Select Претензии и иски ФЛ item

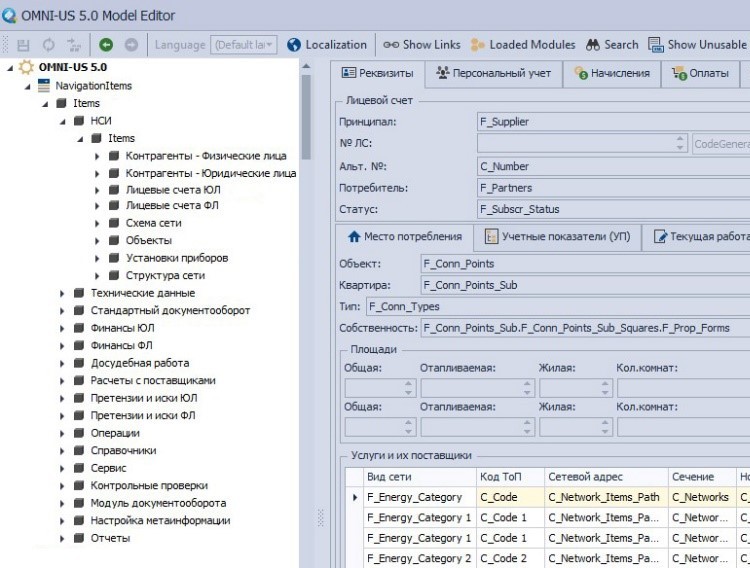(143, 416)
